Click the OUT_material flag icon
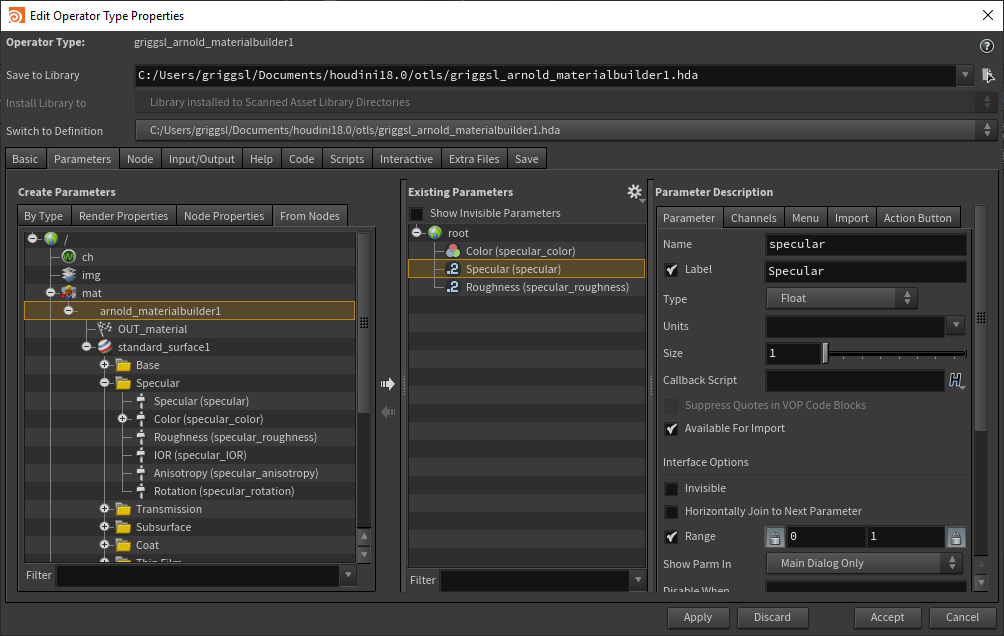Viewport: 1004px width, 636px height. [104, 329]
